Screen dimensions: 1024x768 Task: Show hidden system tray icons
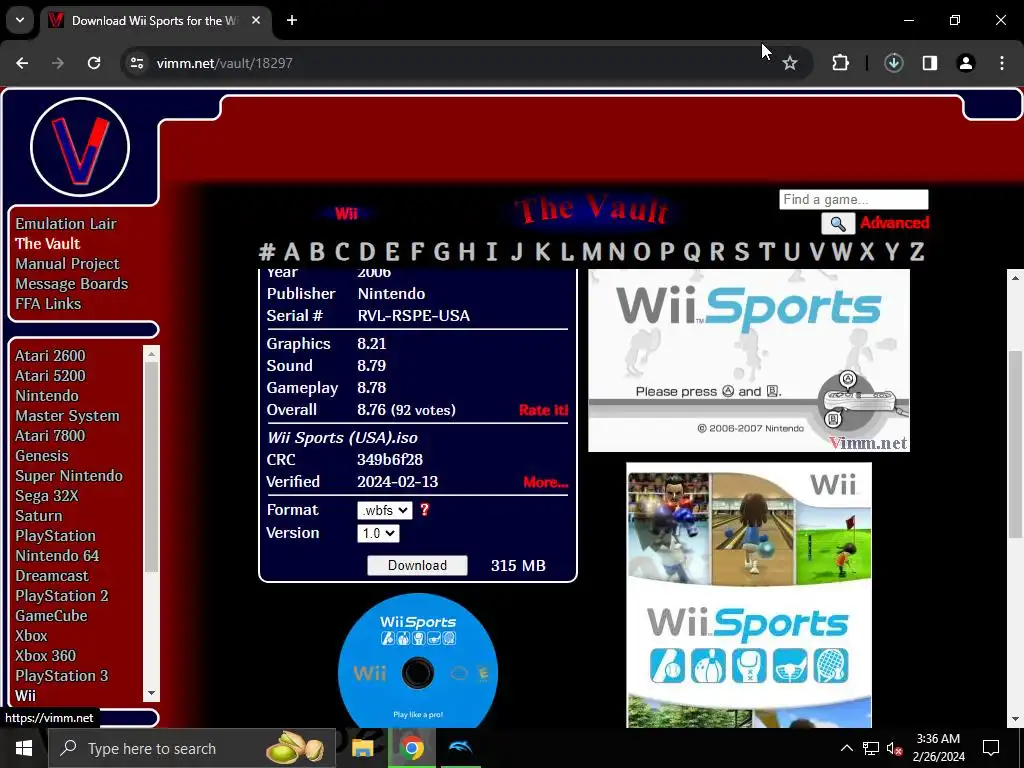coord(846,748)
